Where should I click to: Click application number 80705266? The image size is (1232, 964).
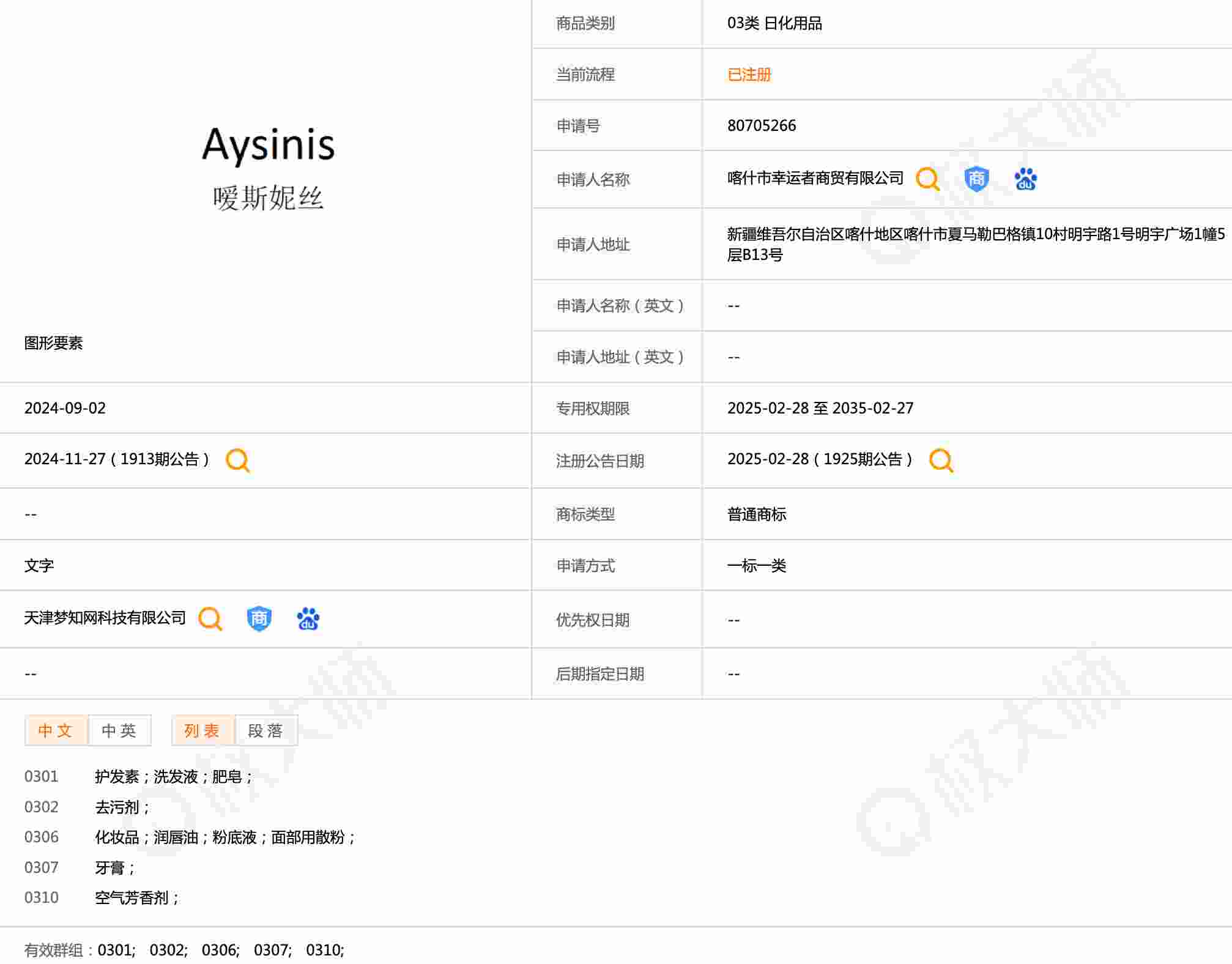pos(761,125)
